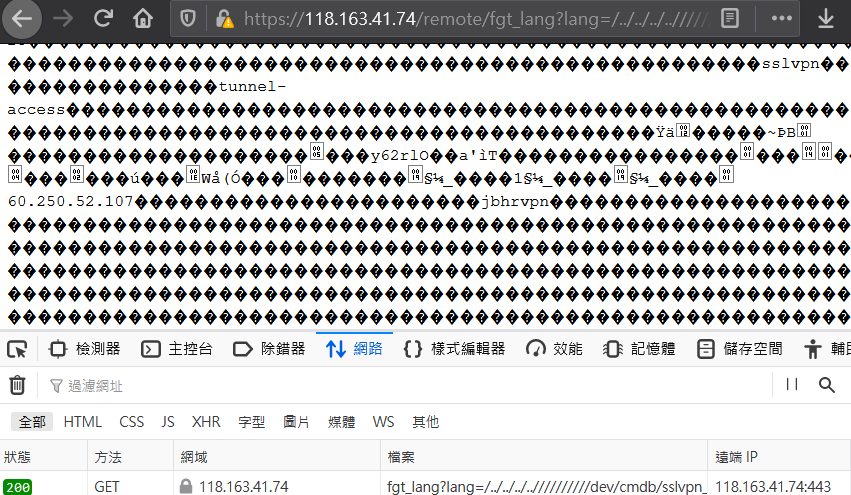Open the downloads arrow icon

coord(826,19)
